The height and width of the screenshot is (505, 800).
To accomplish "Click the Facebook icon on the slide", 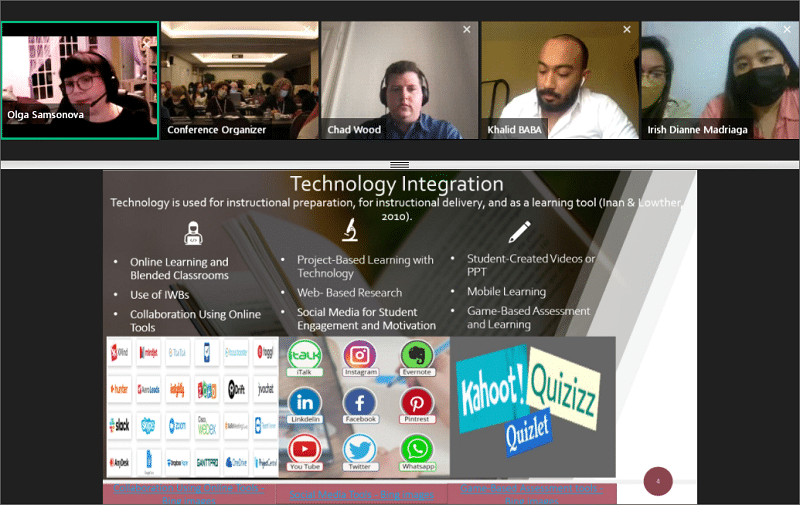I will coord(360,402).
